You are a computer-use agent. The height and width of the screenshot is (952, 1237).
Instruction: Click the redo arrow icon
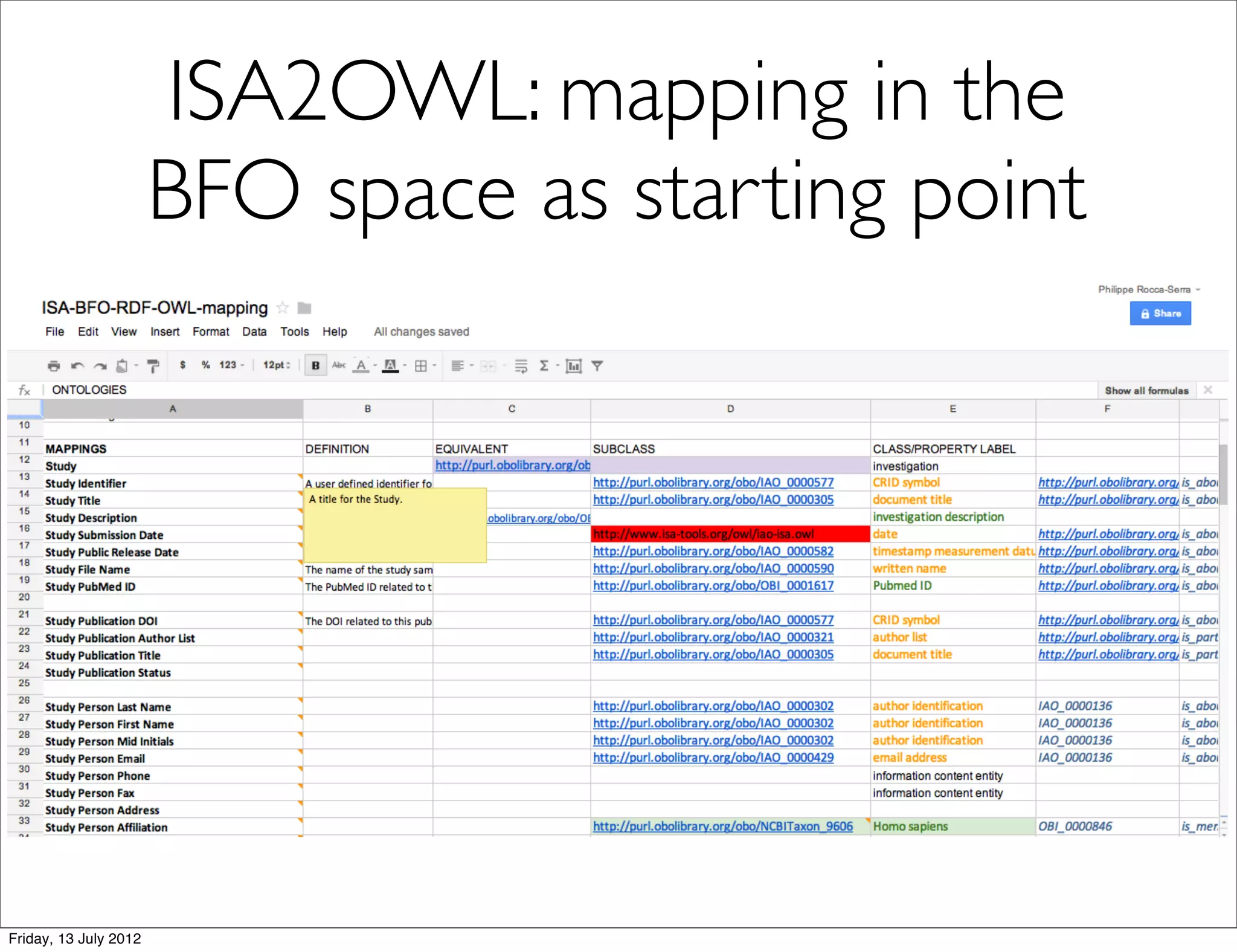point(100,366)
